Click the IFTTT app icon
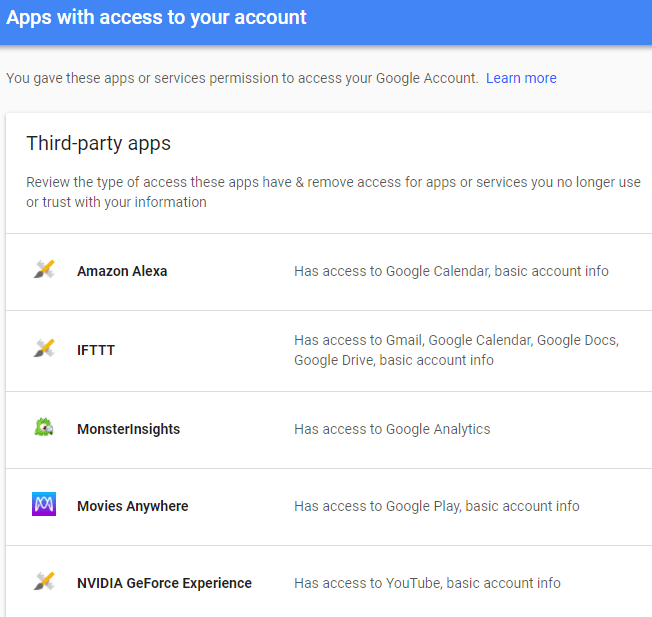The image size is (652, 617). (44, 350)
